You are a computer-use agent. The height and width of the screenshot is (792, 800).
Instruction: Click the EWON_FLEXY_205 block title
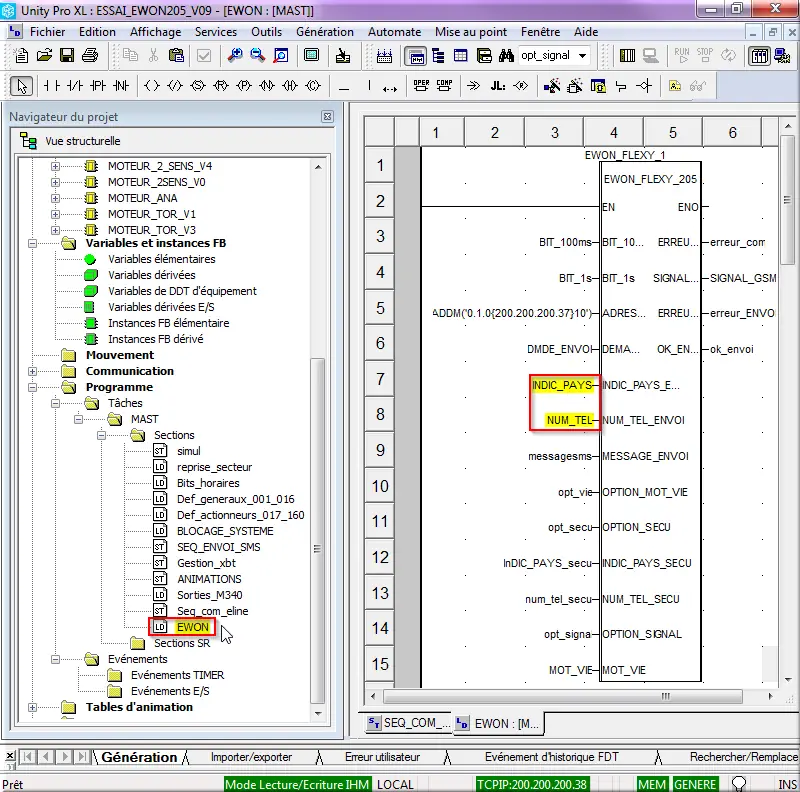[650, 180]
